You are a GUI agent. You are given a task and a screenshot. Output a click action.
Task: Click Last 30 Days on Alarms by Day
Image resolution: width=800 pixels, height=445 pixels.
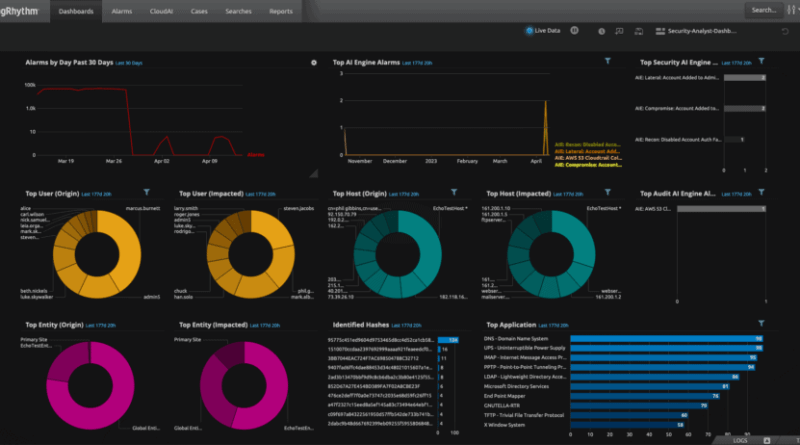pyautogui.click(x=129, y=63)
